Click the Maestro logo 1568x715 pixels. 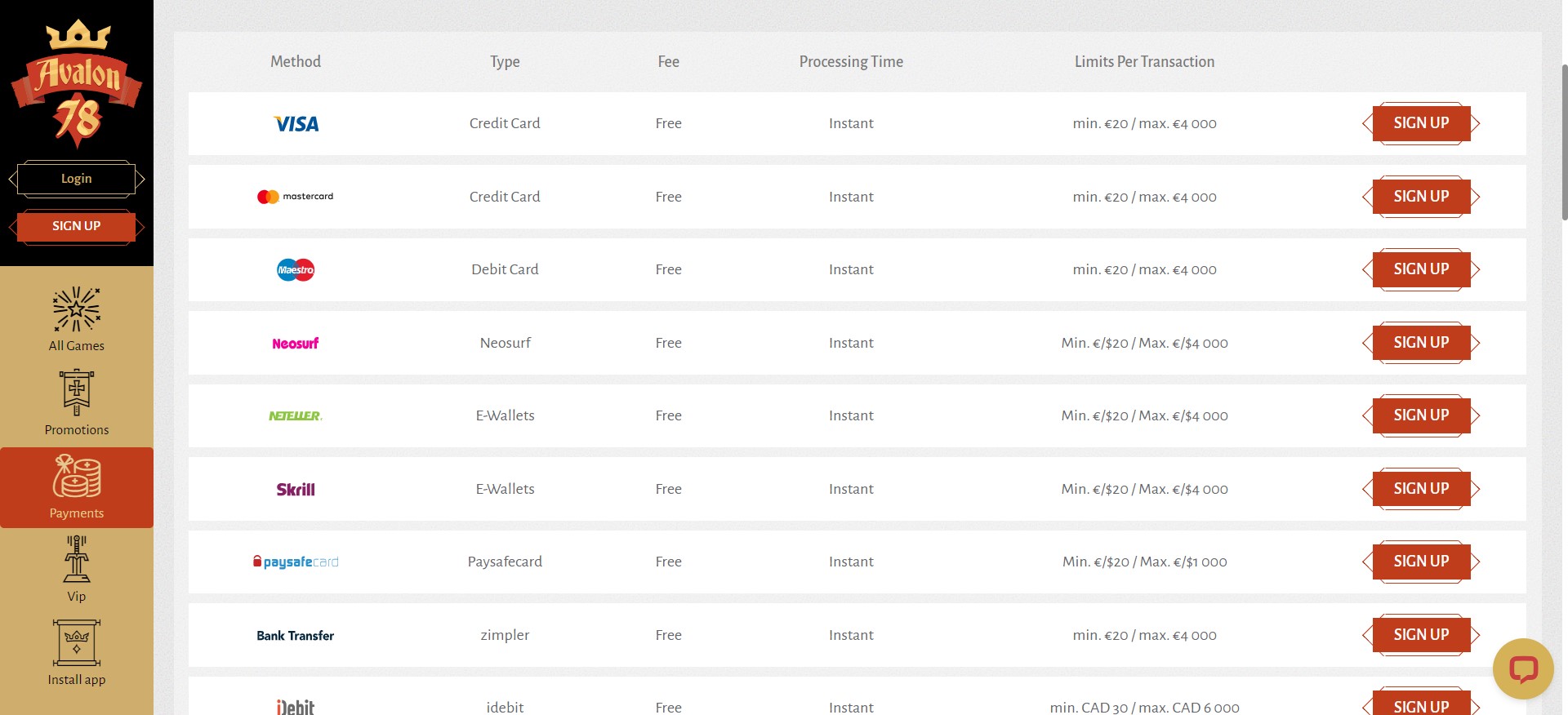(x=296, y=269)
